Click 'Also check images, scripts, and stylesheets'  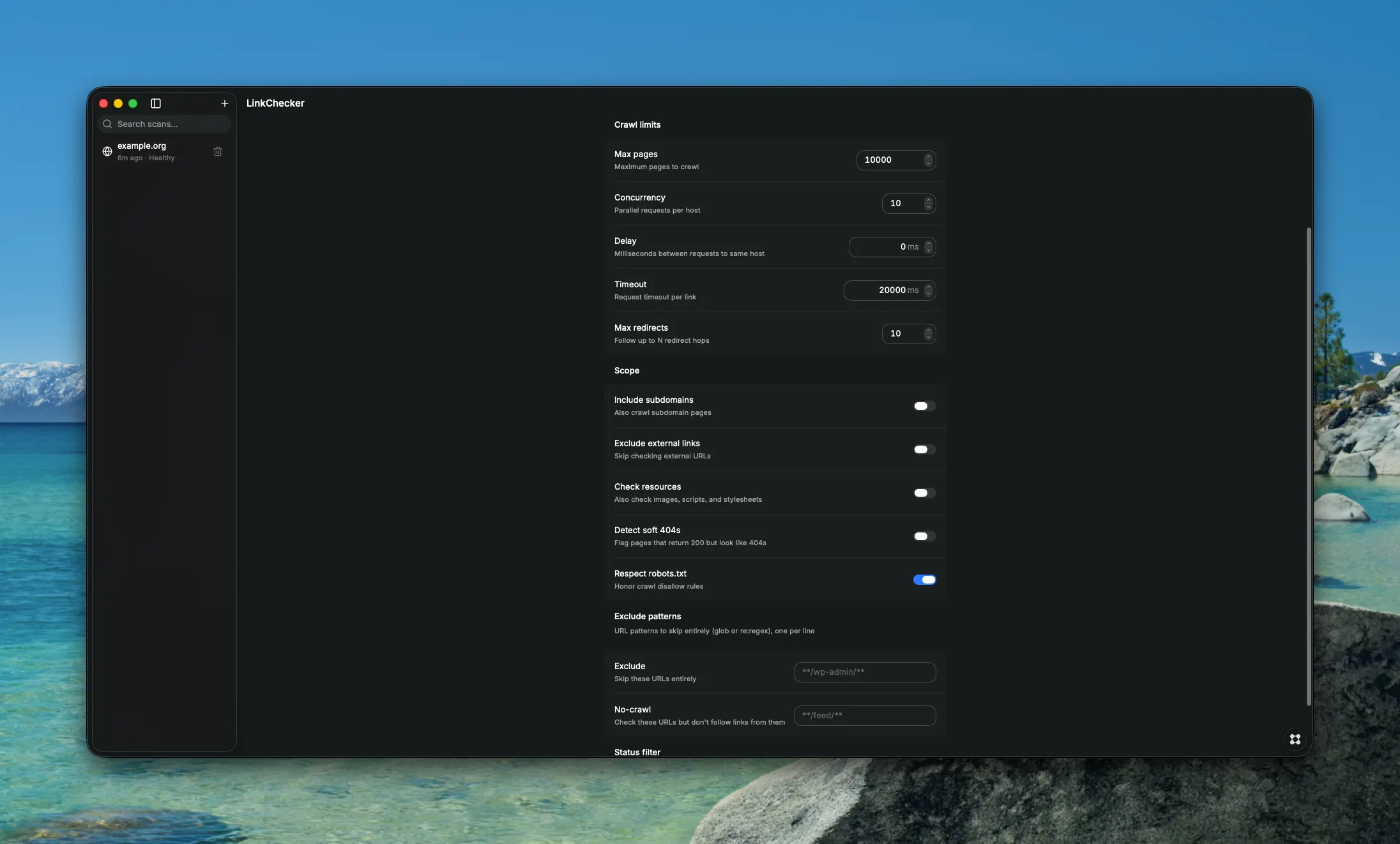[688, 499]
